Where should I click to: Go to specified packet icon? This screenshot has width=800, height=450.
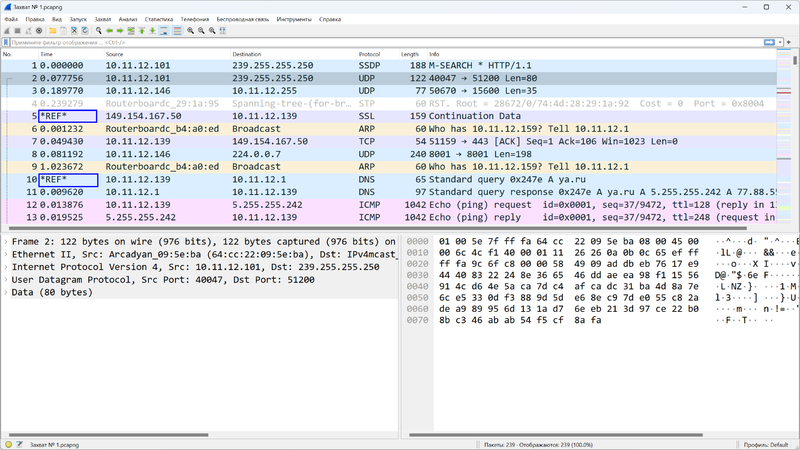[131, 31]
